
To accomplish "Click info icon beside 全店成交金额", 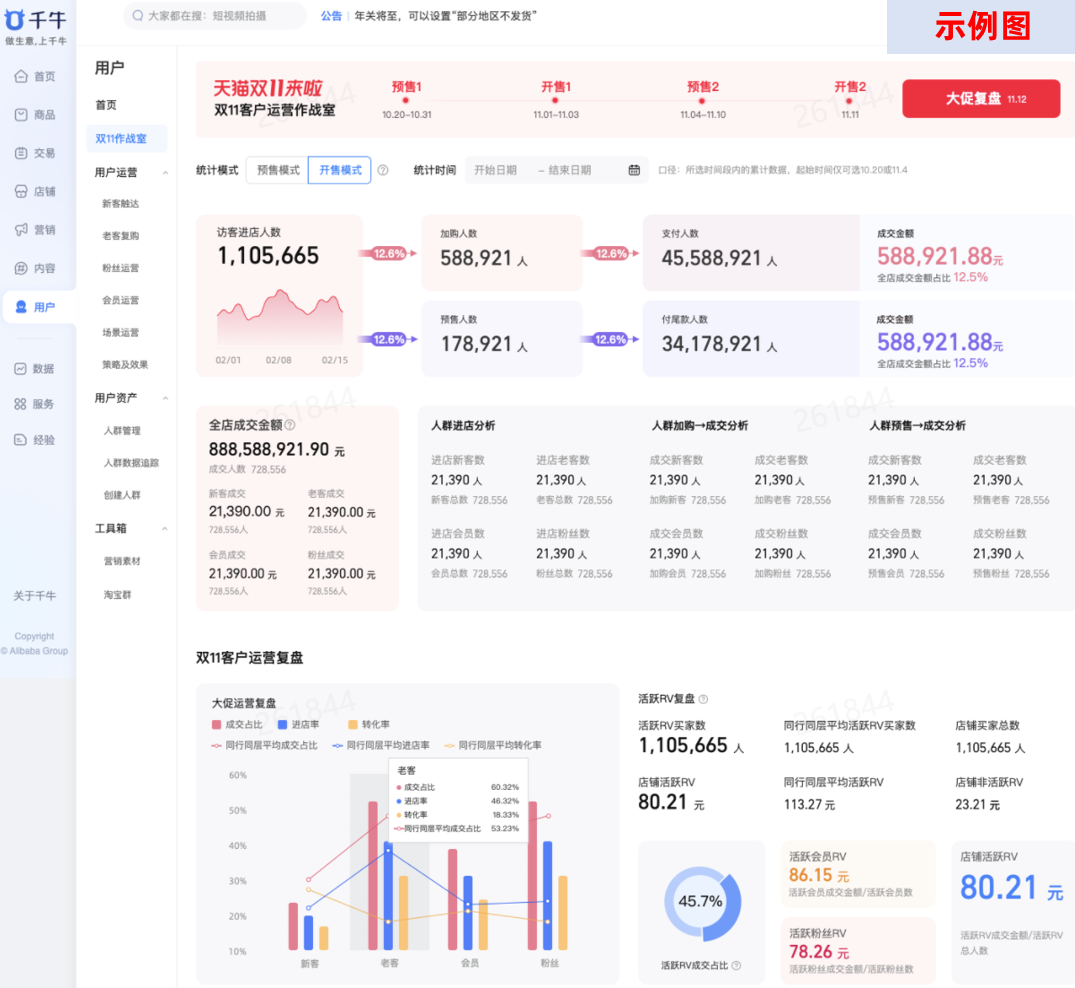I will [290, 425].
